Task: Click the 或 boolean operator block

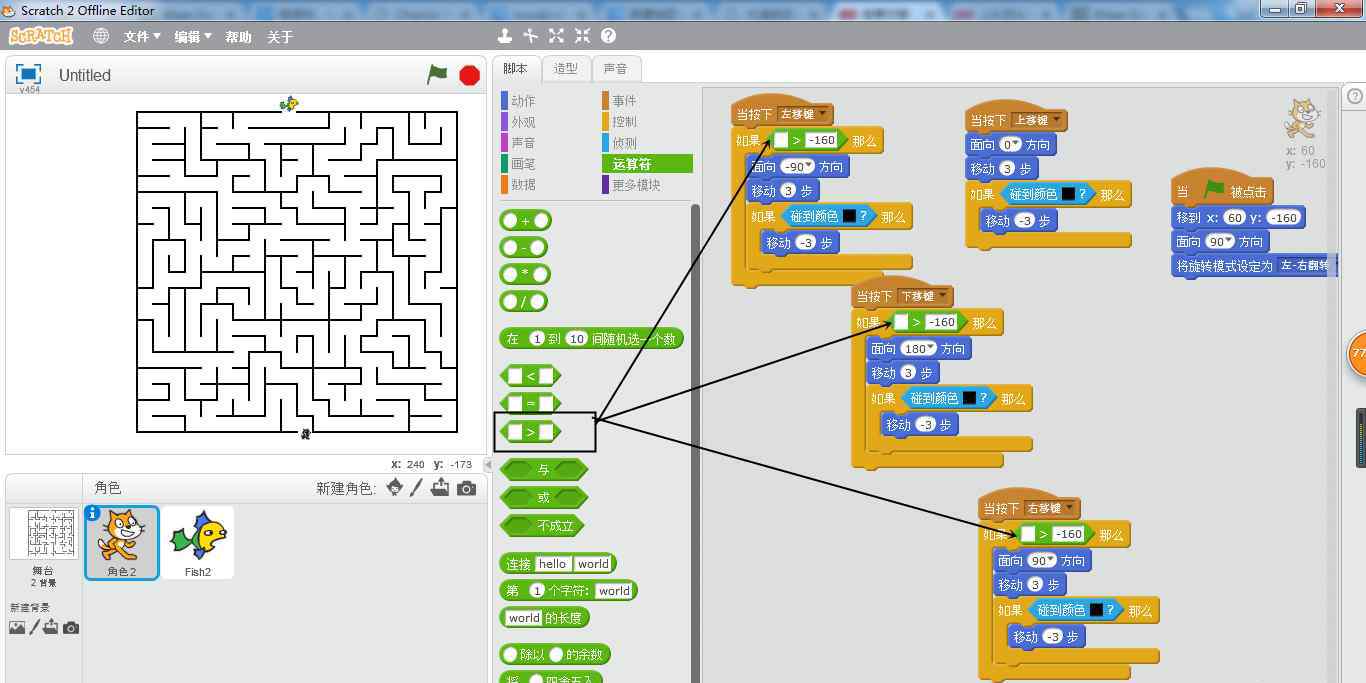Action: tap(543, 498)
